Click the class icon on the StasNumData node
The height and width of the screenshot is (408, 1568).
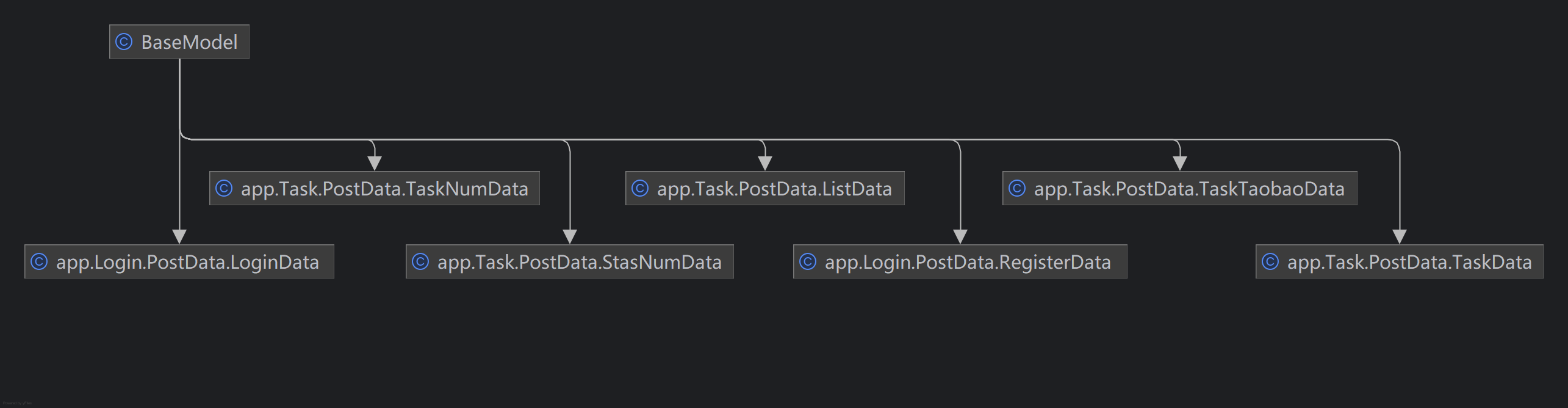(x=420, y=261)
